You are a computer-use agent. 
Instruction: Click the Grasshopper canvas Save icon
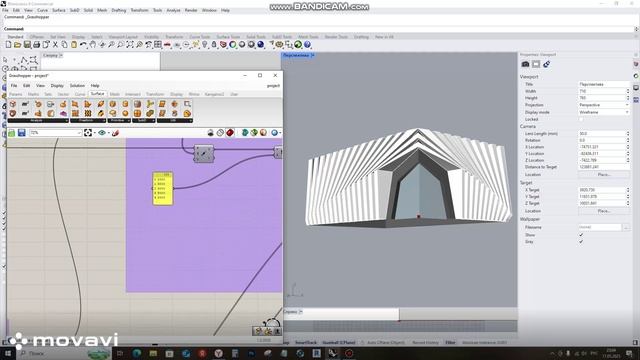click(21, 133)
